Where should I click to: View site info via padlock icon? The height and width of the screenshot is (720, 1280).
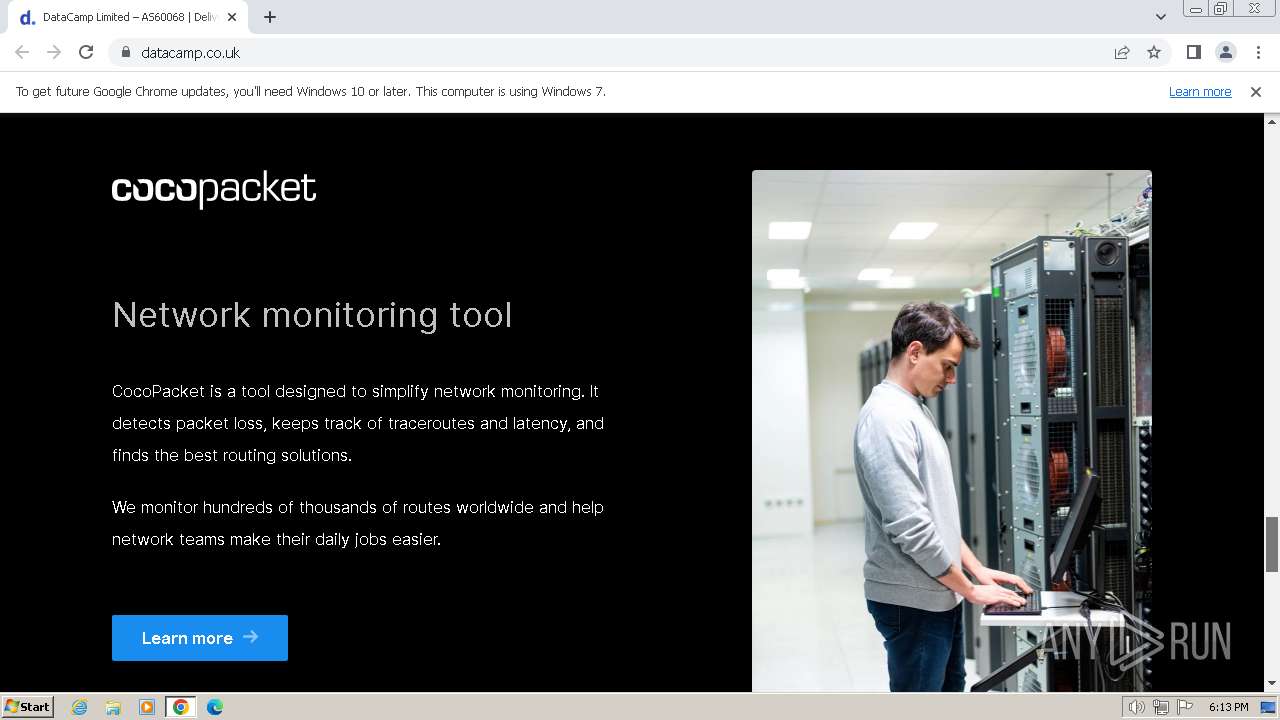[x=125, y=52]
